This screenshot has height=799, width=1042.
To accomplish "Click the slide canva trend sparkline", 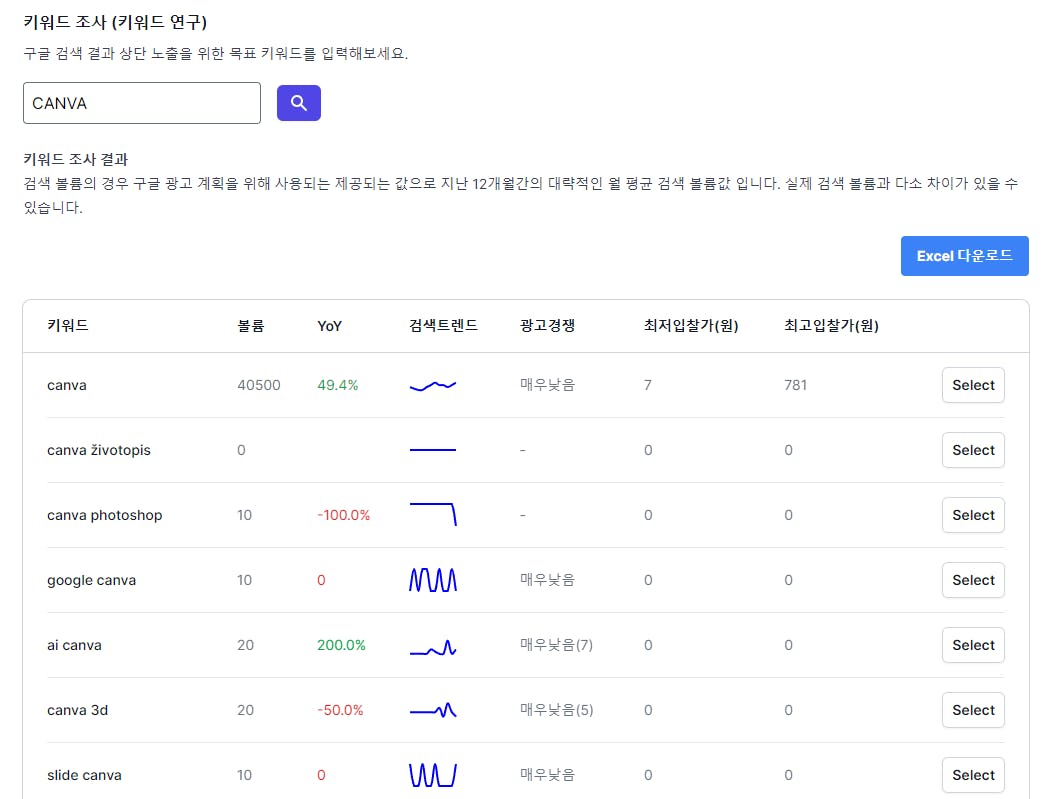I will pos(433,775).
